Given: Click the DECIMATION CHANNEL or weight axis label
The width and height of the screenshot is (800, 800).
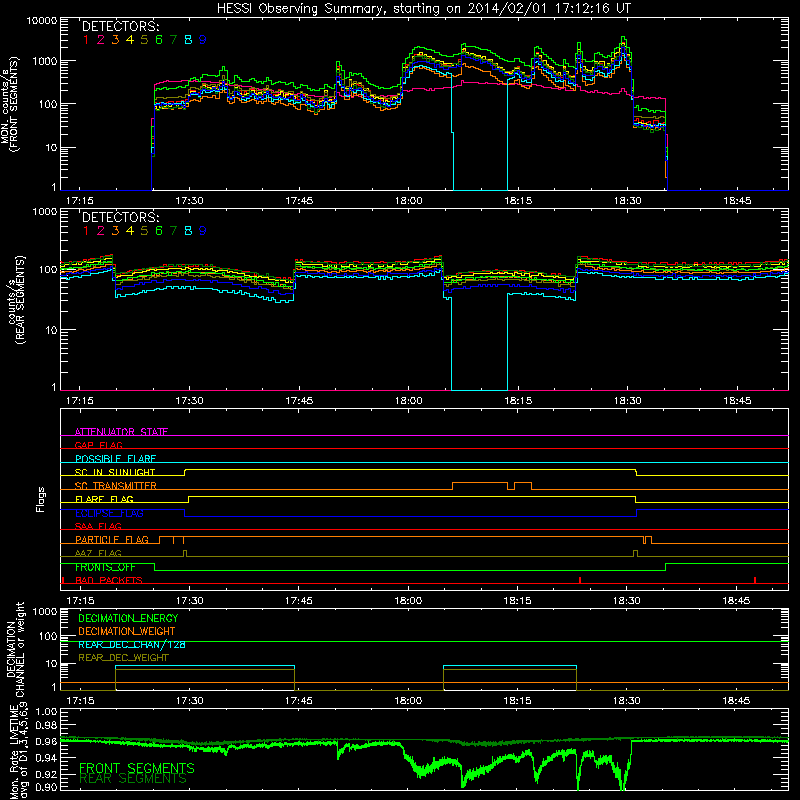Looking at the screenshot, I should pyautogui.click(x=15, y=649).
